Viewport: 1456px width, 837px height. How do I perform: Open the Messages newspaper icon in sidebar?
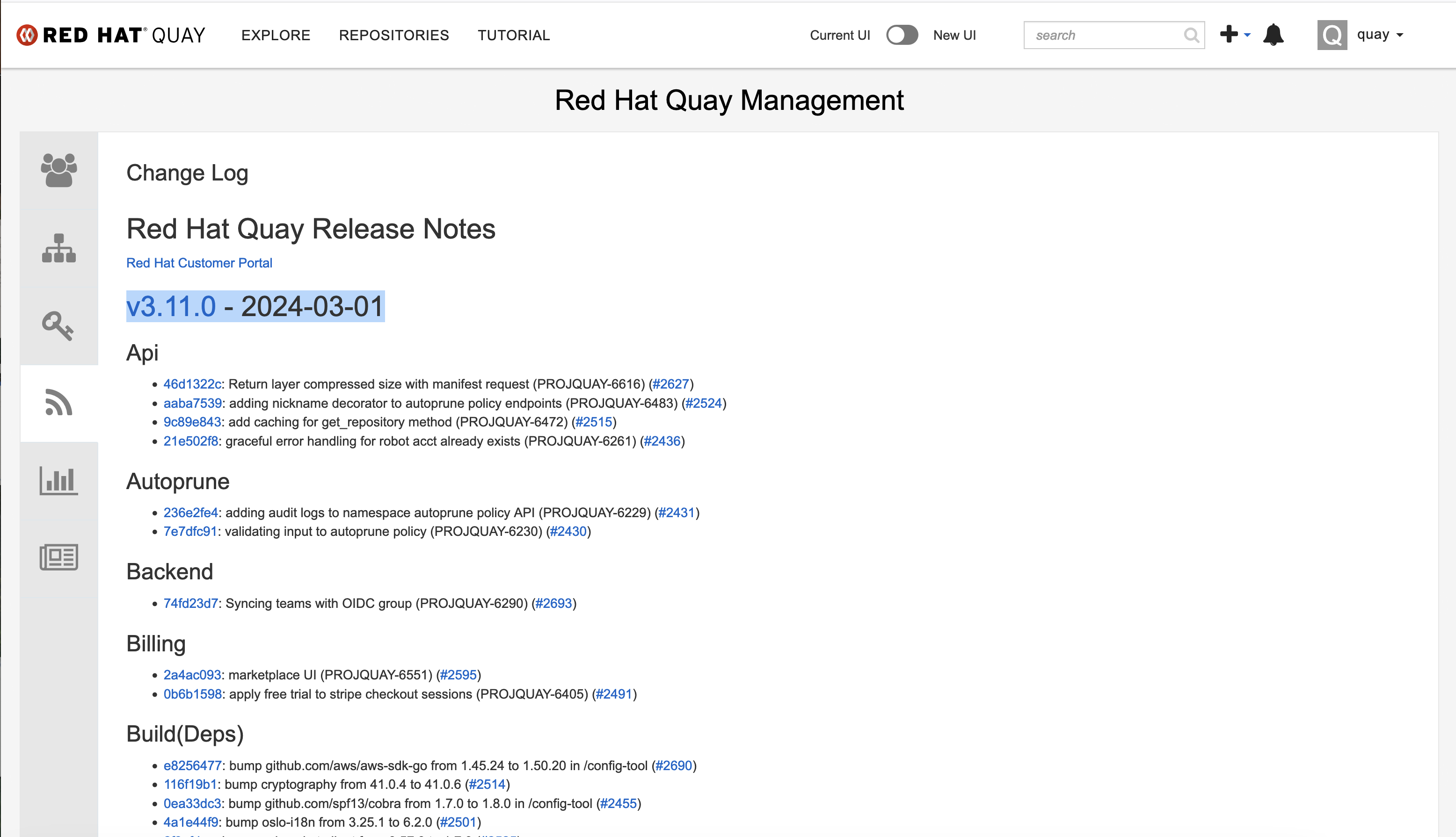tap(58, 557)
